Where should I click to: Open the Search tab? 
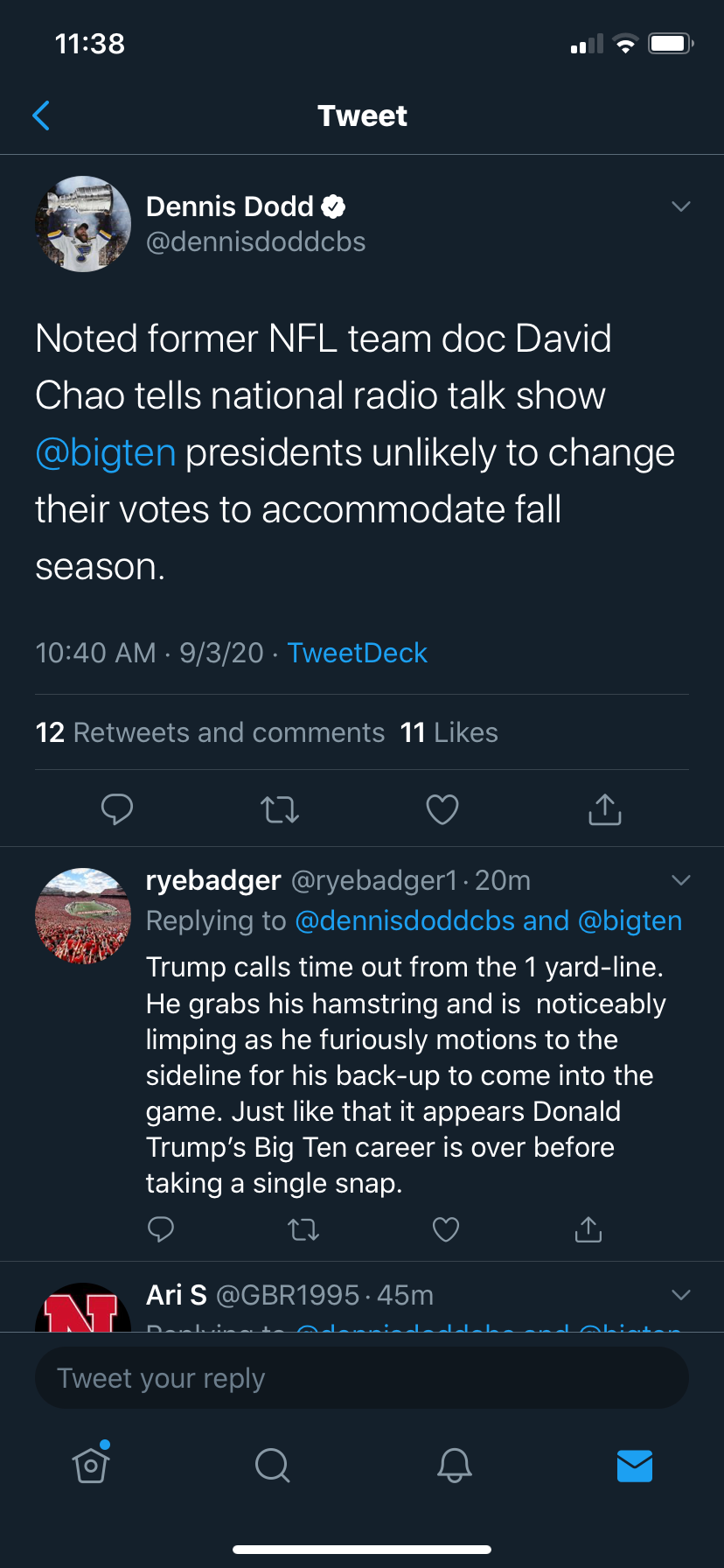[x=272, y=1465]
